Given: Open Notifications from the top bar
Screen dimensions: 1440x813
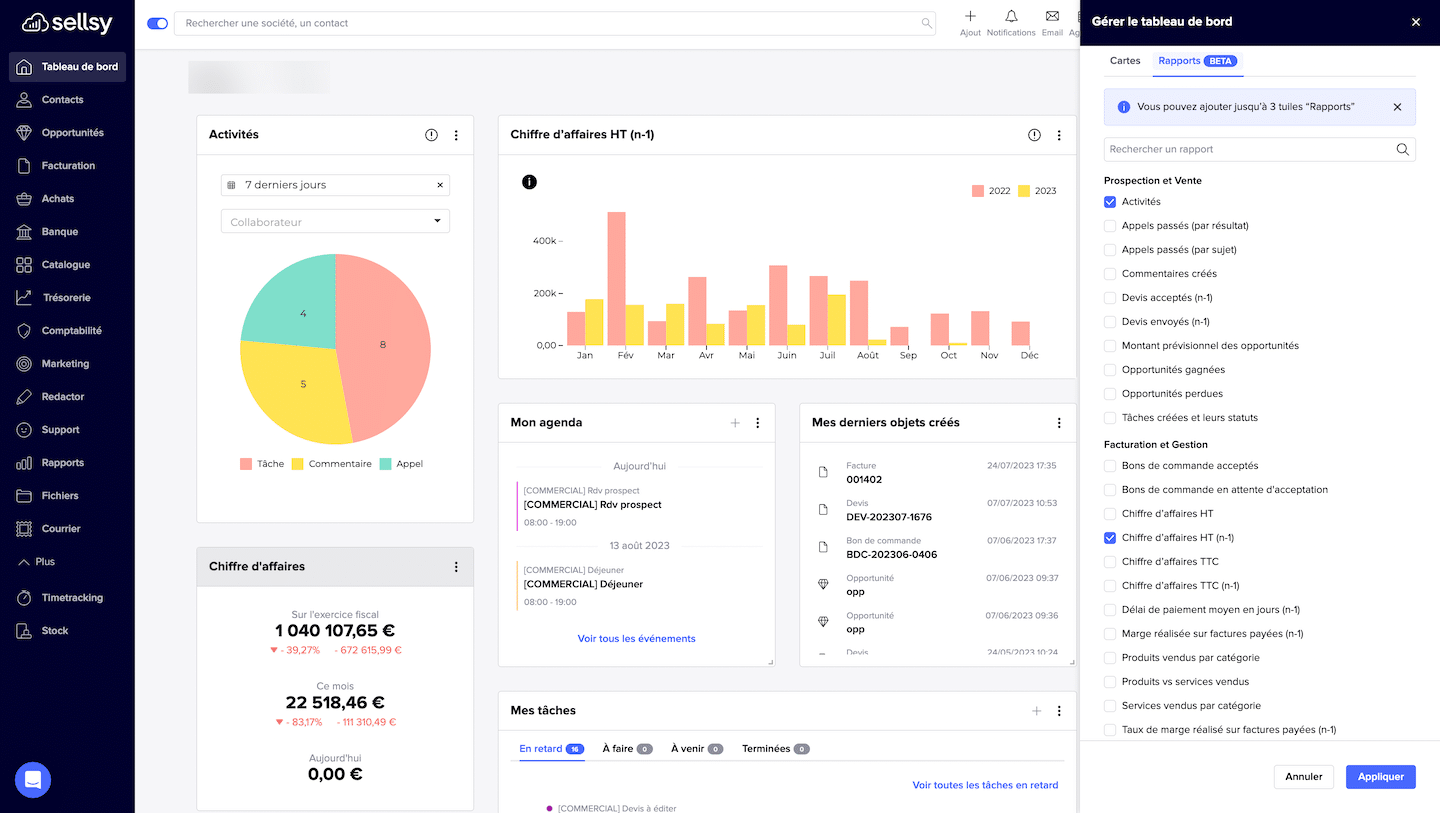Looking at the screenshot, I should (x=1011, y=20).
